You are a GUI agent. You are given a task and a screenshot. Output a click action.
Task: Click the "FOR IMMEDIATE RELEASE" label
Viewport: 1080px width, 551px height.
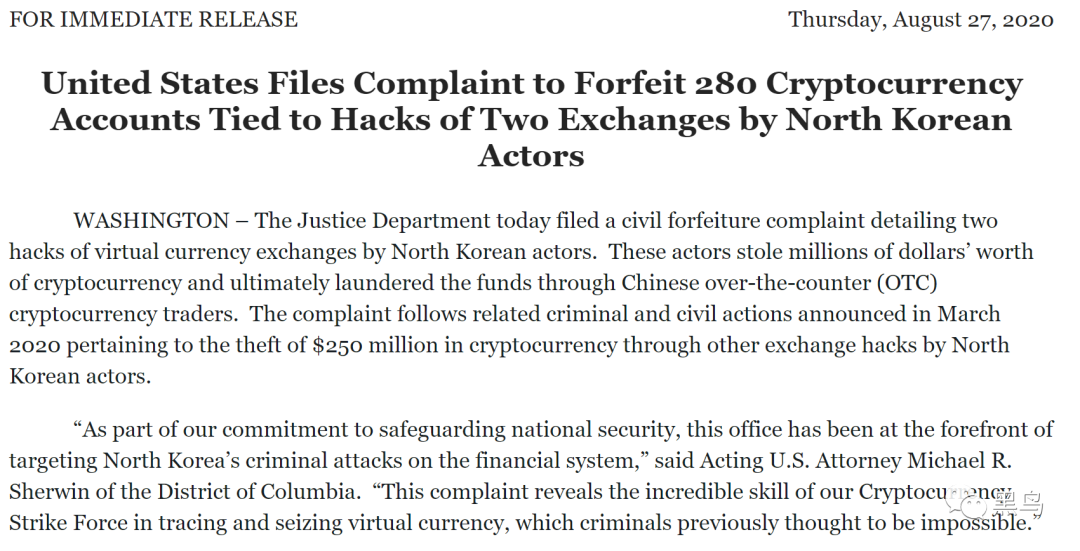pyautogui.click(x=154, y=19)
